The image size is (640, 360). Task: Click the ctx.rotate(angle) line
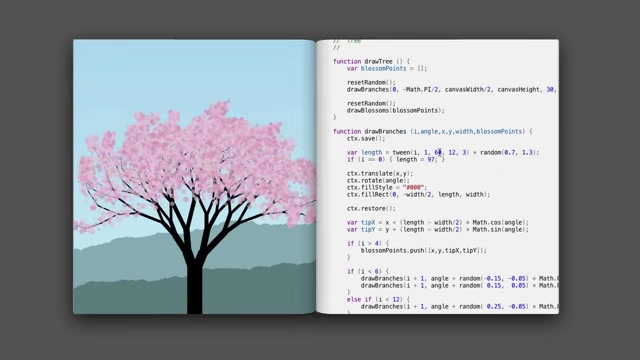pos(378,180)
